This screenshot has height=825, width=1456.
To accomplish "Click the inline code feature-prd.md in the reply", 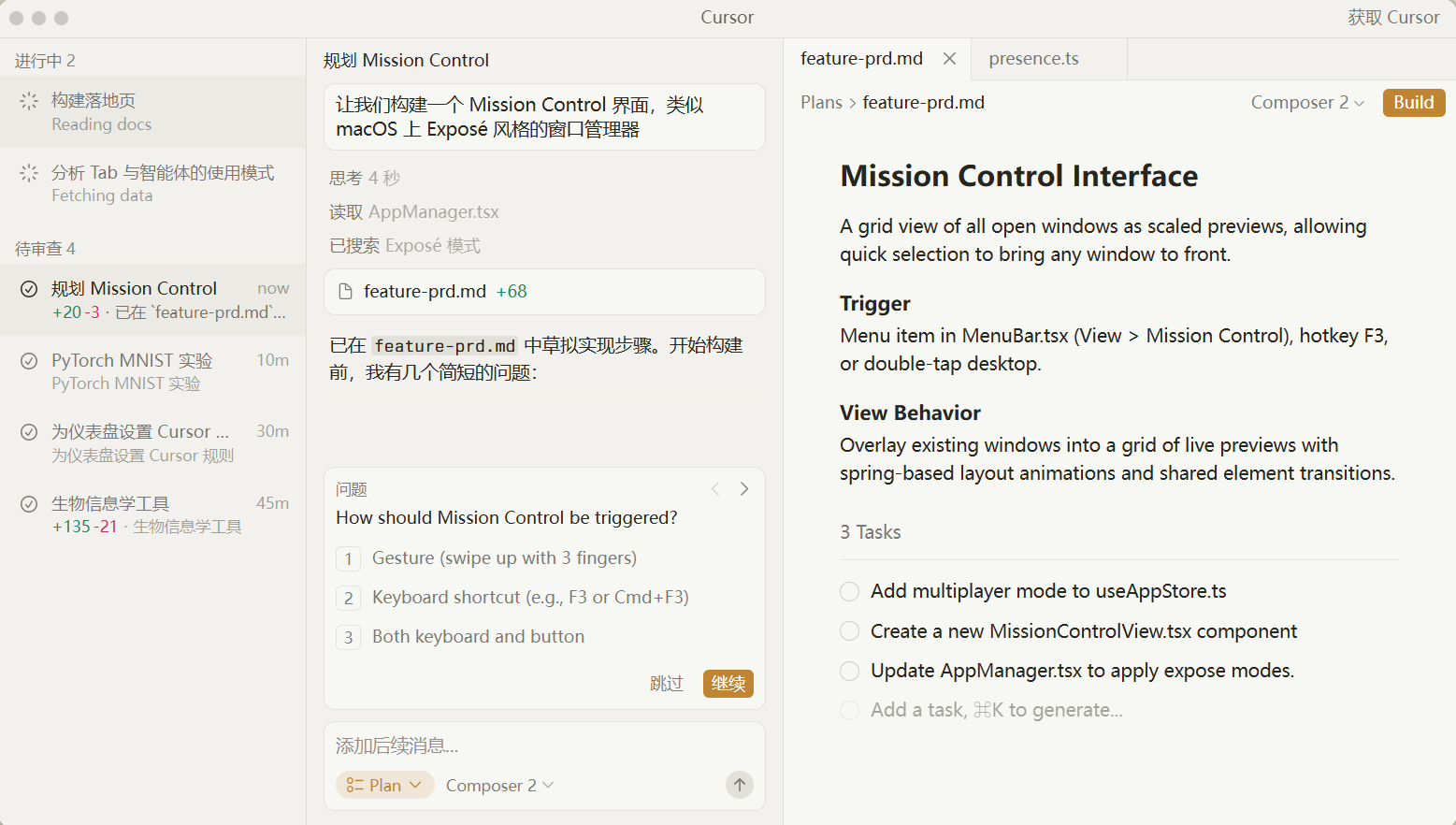I will [x=445, y=346].
